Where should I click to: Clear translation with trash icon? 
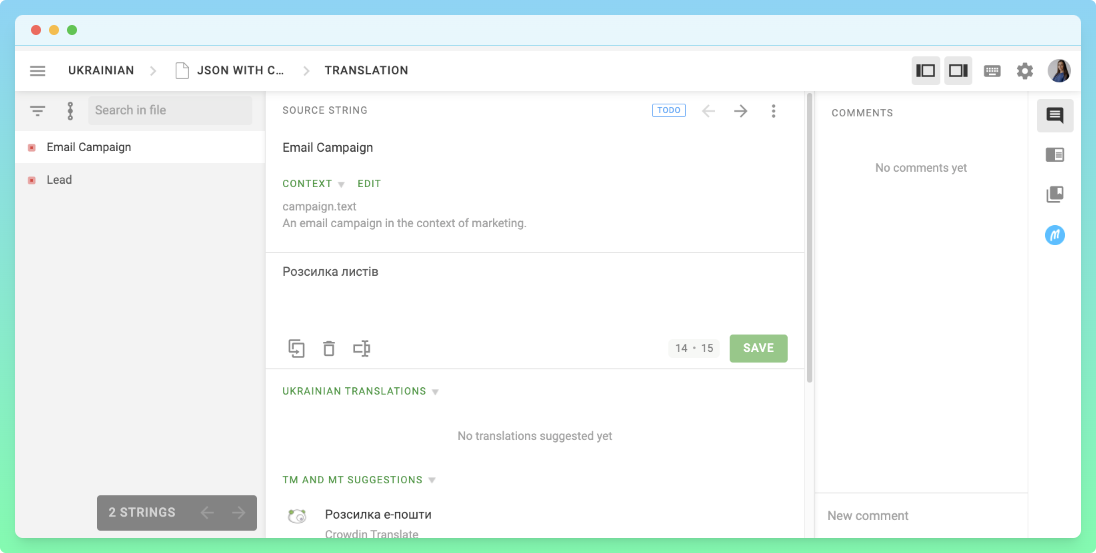tap(329, 348)
